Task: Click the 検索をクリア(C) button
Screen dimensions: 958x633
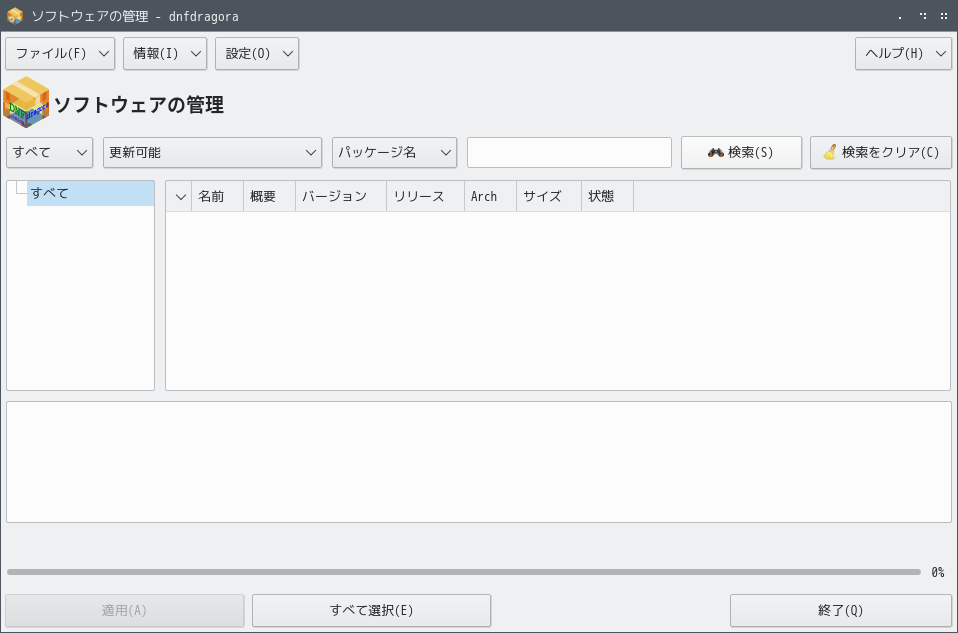Action: click(x=880, y=152)
